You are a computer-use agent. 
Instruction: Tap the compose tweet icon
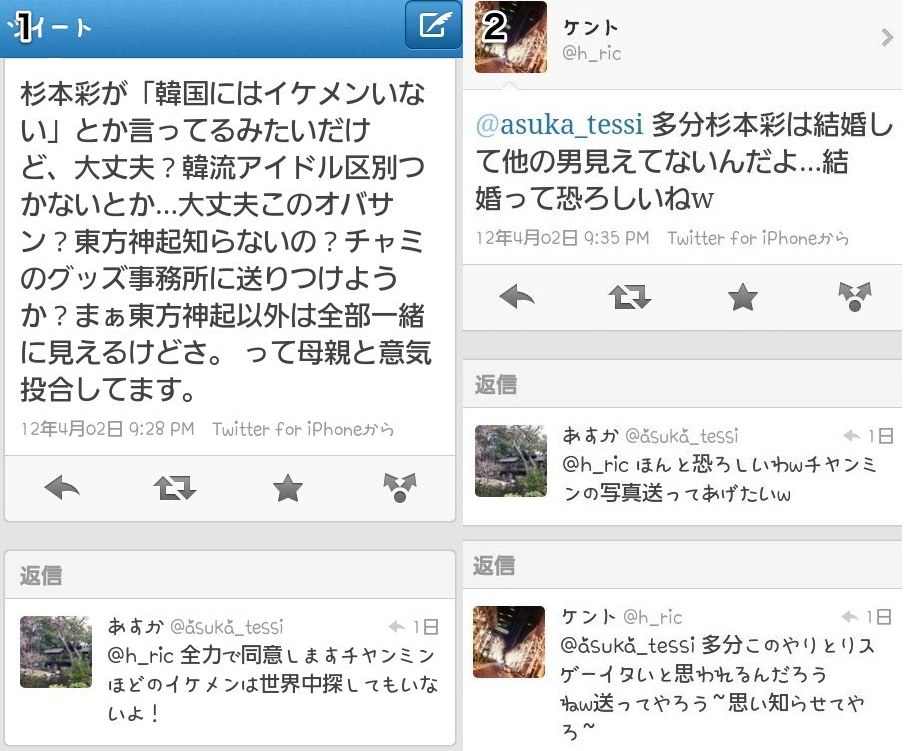click(x=434, y=25)
